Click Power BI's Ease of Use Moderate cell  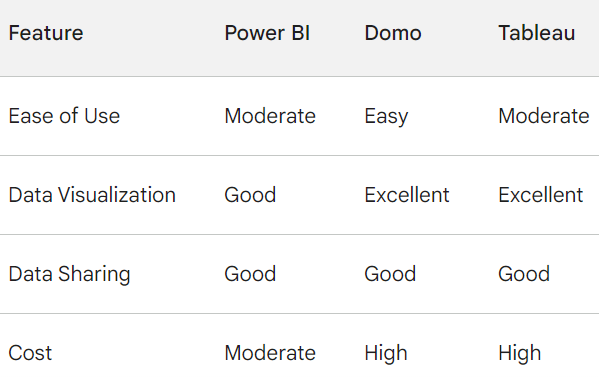click(x=270, y=116)
